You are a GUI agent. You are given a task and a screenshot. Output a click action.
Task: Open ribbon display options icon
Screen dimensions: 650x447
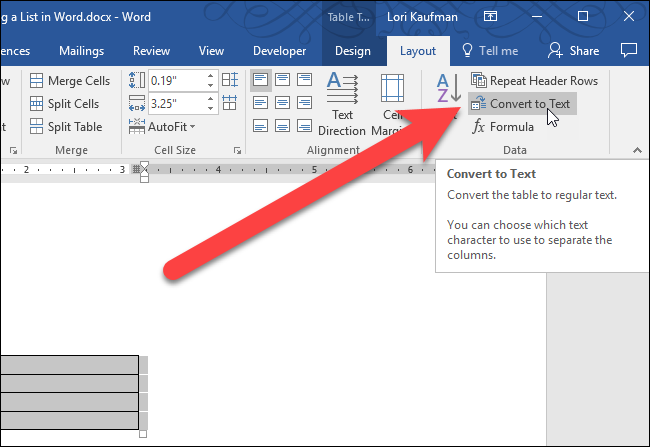click(490, 17)
